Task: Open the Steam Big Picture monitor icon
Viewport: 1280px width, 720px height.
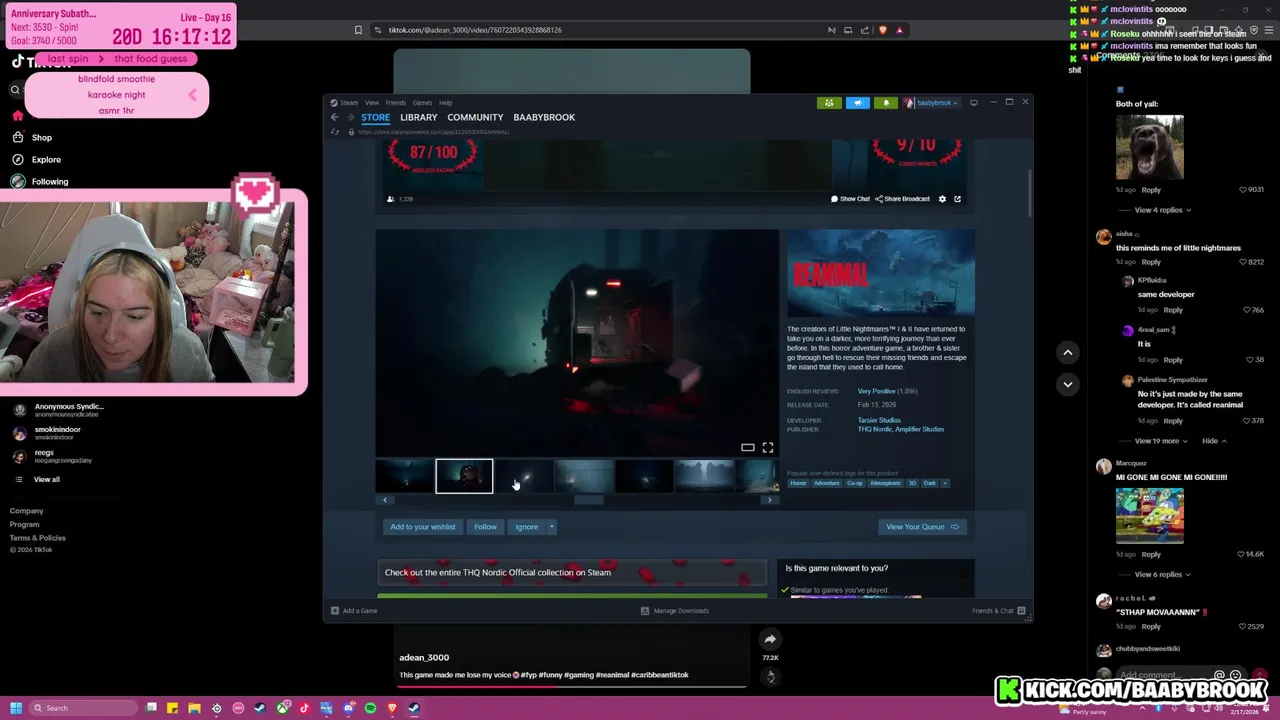Action: coord(973,103)
